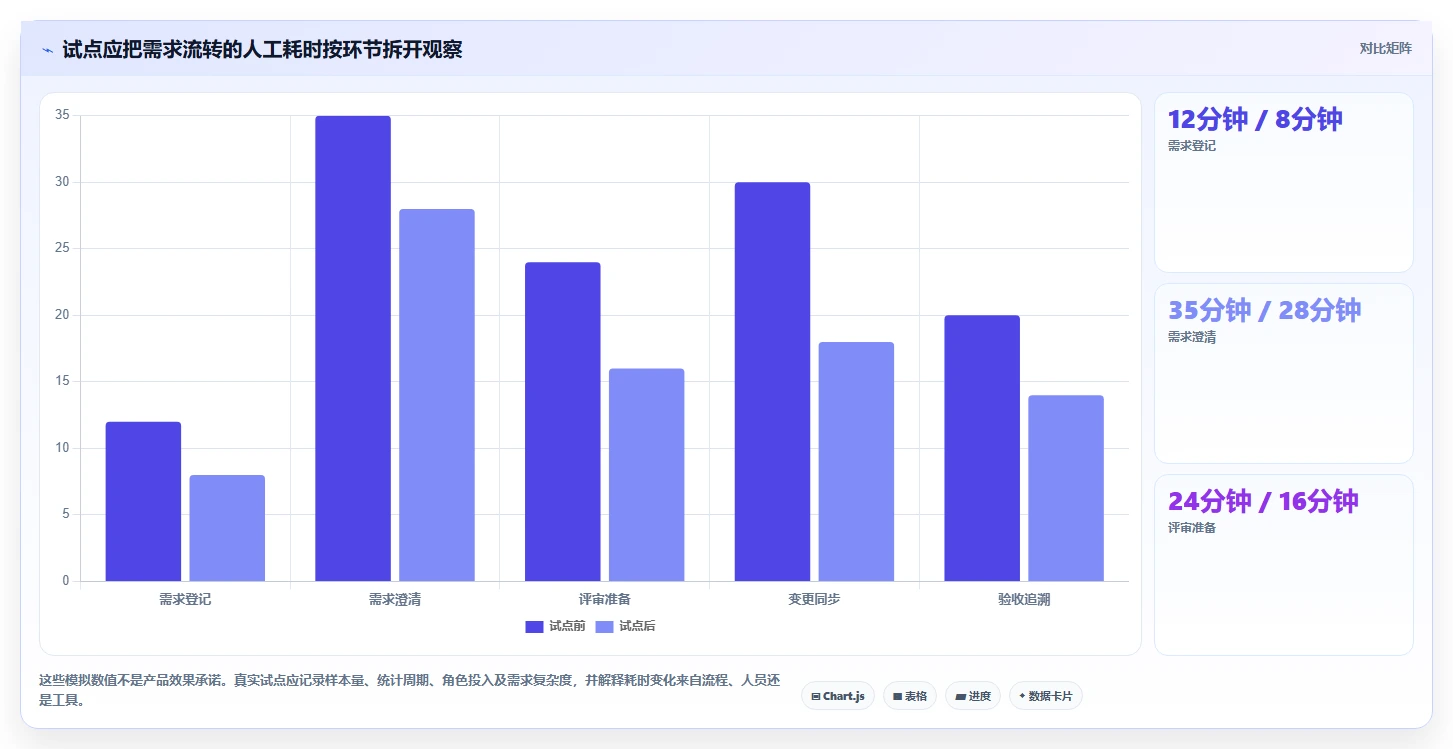Click the 评审准备 x-axis label
Screen dimensions: 1453x749
(605, 600)
